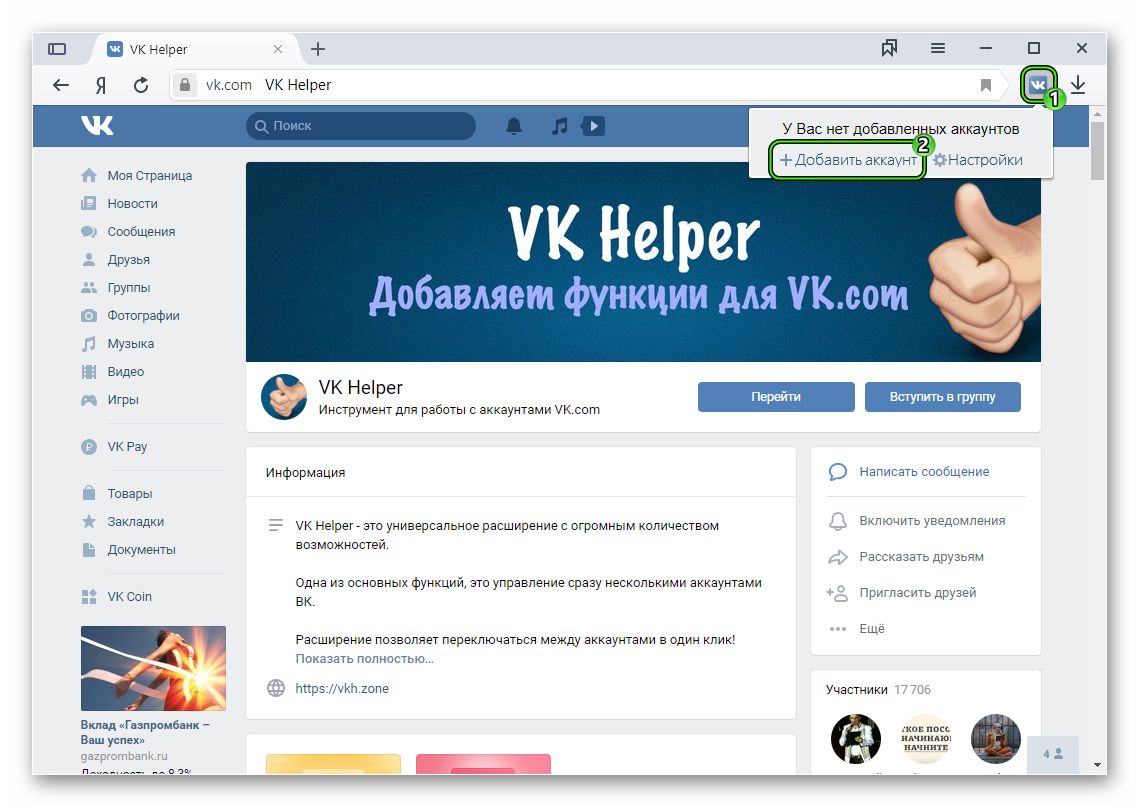Open the browser hamburger menu
This screenshot has width=1139, height=807.
coord(938,48)
